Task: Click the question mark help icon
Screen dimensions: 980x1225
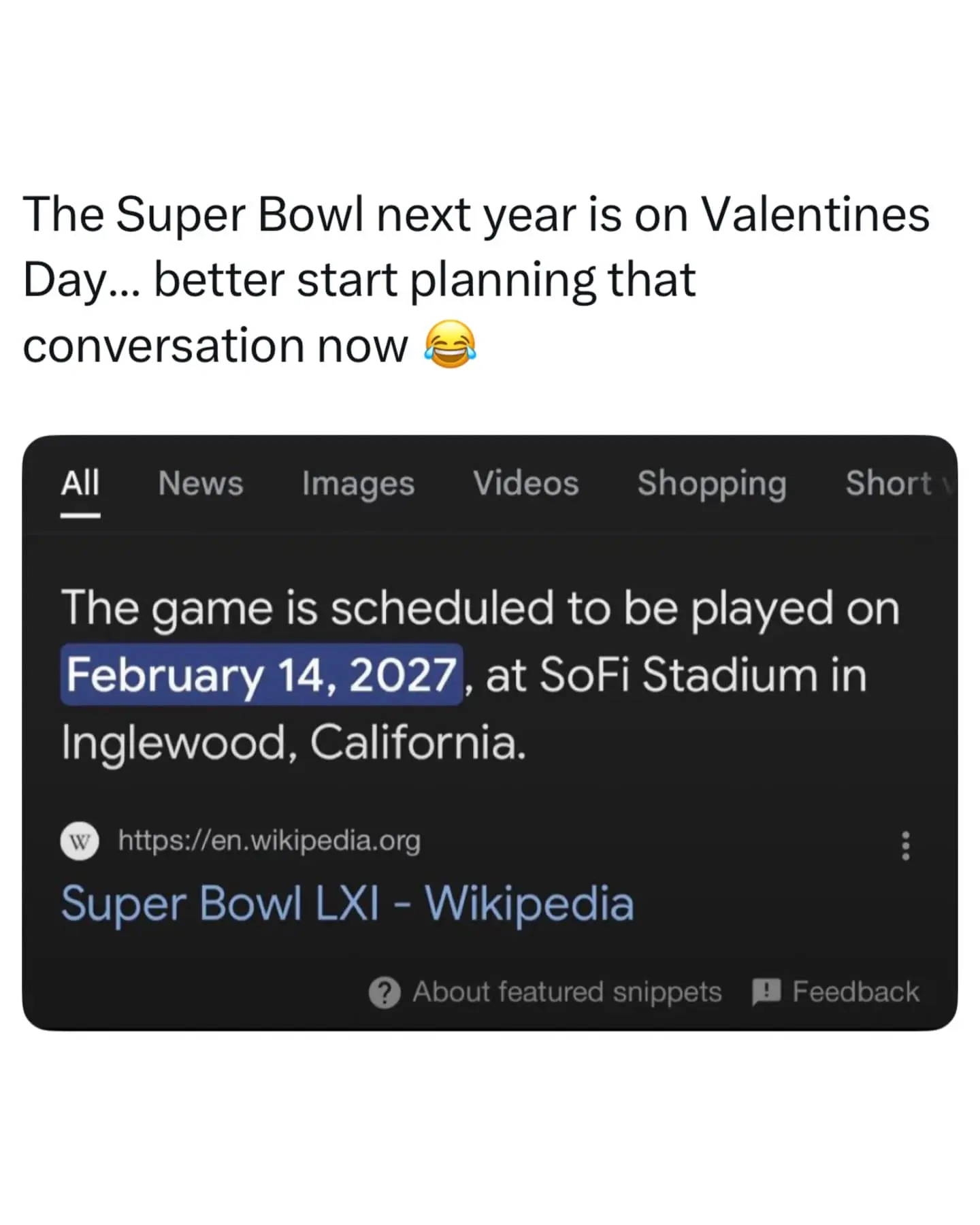Action: [x=385, y=992]
